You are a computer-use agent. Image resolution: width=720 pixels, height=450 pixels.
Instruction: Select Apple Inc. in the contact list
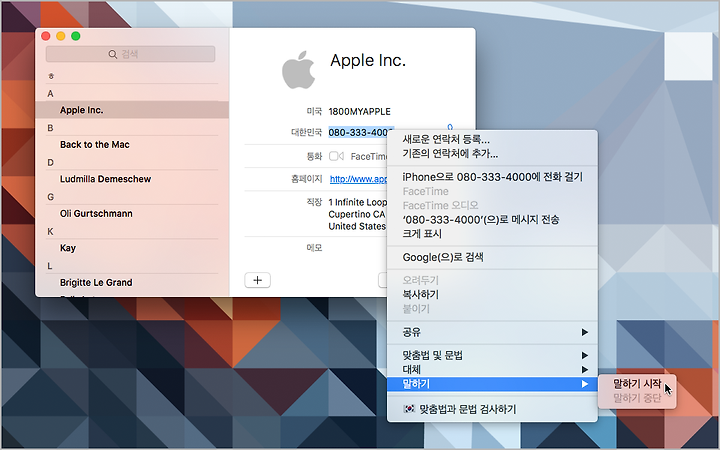[132, 110]
